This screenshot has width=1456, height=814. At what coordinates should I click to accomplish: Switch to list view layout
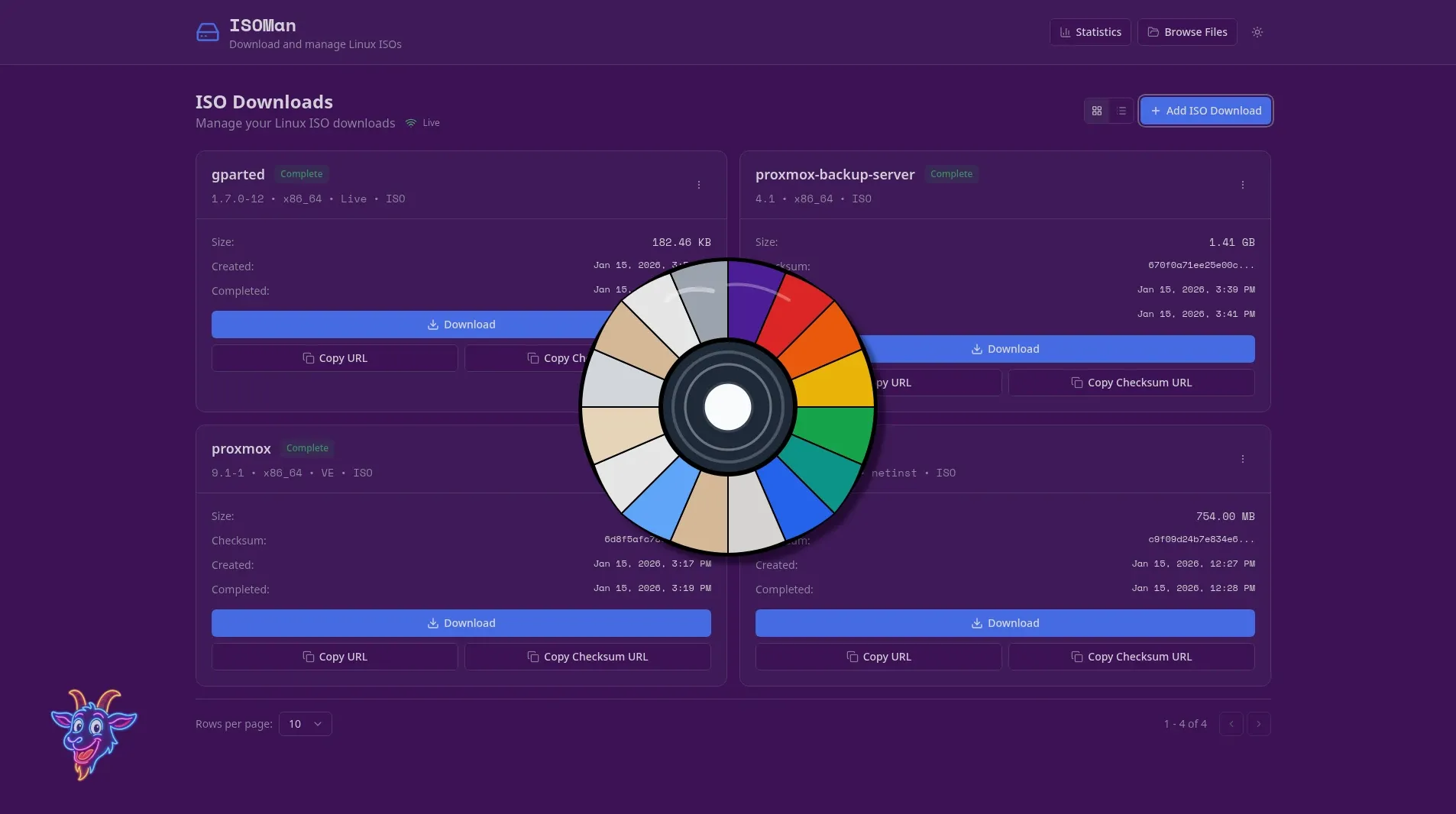click(1121, 111)
